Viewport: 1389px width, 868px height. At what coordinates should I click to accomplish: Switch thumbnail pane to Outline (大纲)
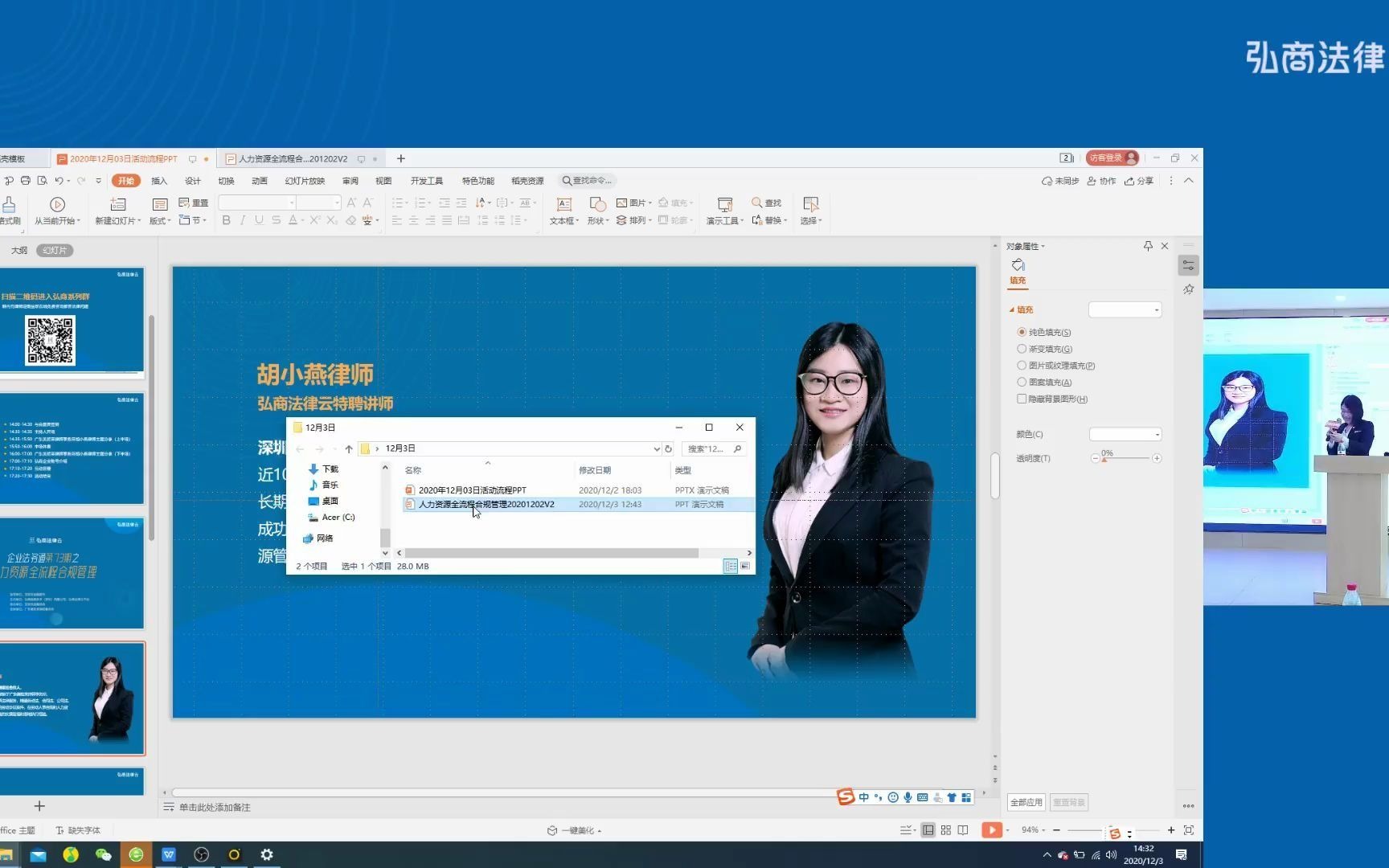click(x=18, y=251)
